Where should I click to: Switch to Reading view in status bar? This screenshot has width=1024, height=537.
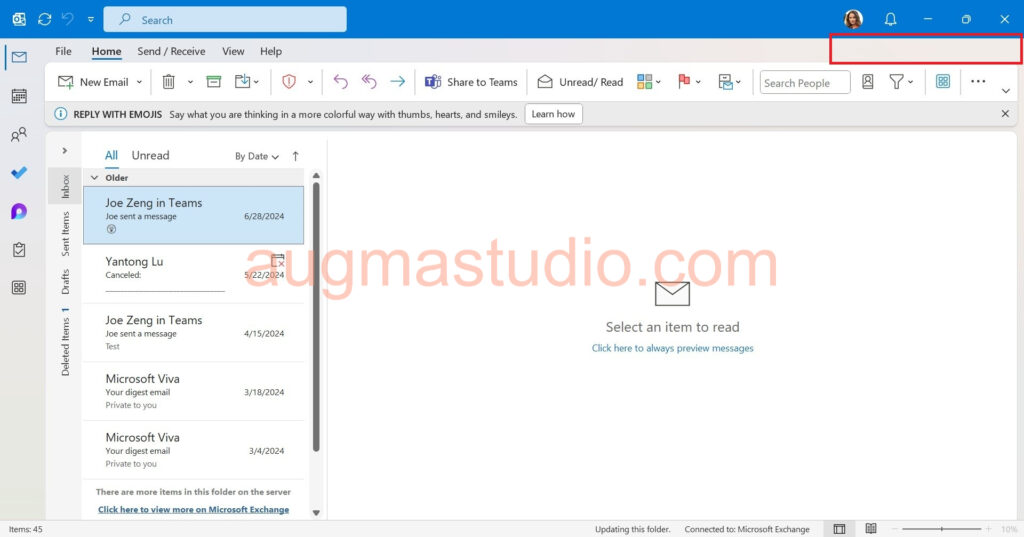click(871, 529)
